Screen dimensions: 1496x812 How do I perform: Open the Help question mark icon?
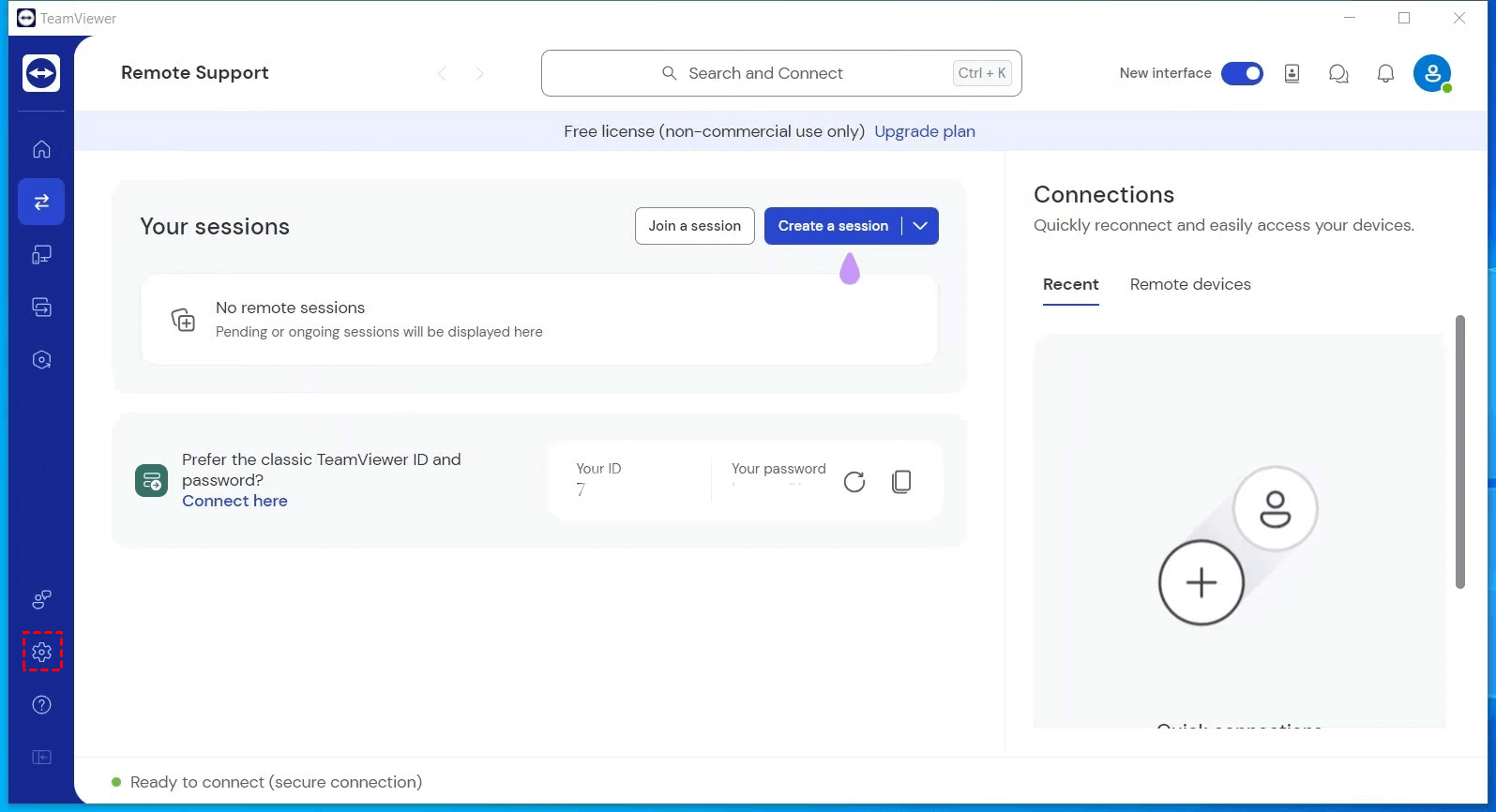[x=41, y=705]
